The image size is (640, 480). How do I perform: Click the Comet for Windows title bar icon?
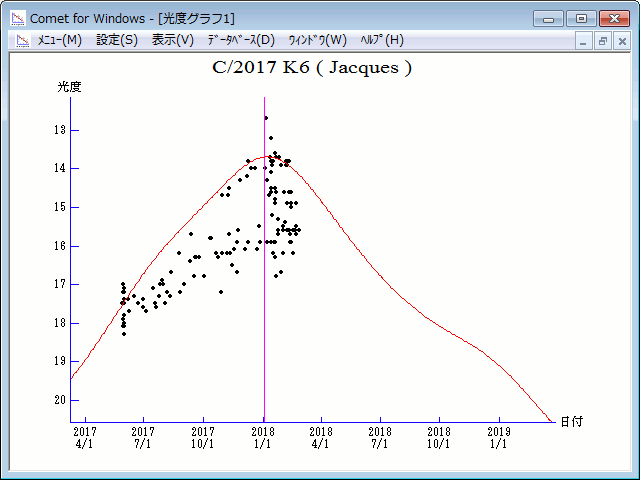pyautogui.click(x=16, y=18)
